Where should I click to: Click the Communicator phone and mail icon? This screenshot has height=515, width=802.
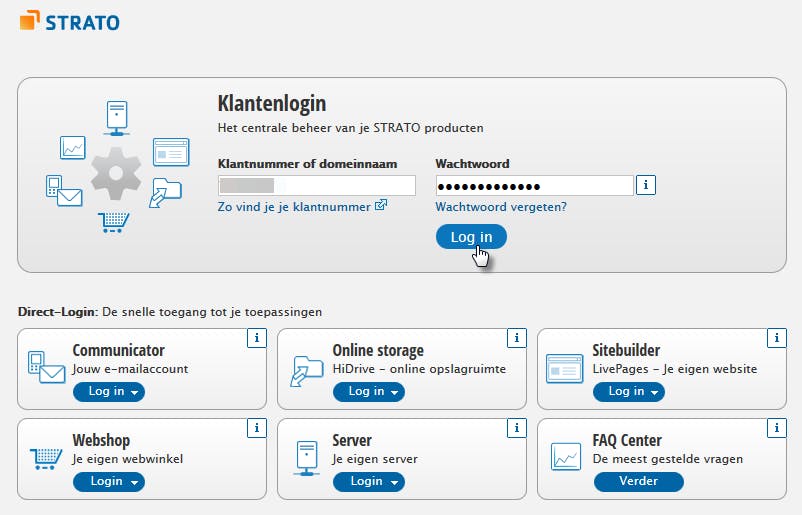pyautogui.click(x=47, y=367)
